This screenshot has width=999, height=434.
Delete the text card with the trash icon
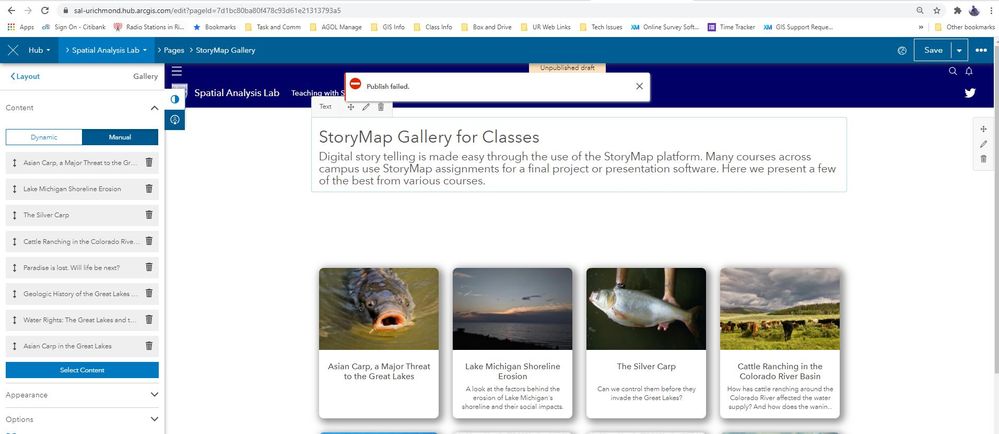(381, 107)
